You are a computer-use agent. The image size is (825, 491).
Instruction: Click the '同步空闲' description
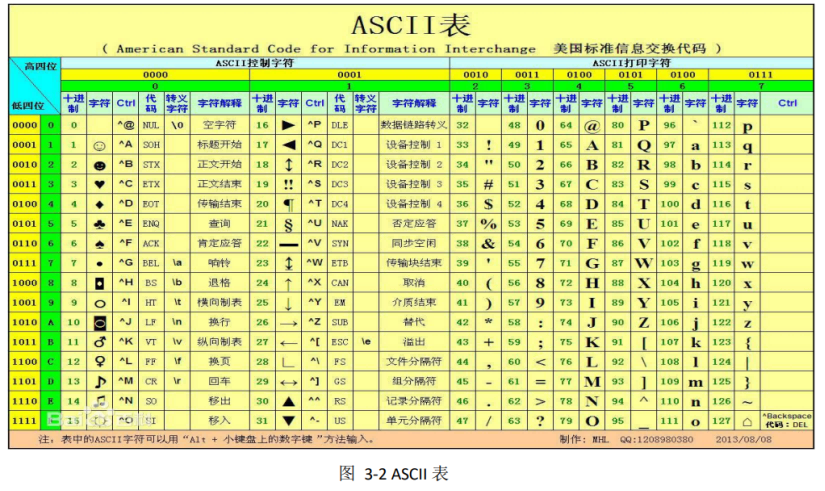[414, 244]
